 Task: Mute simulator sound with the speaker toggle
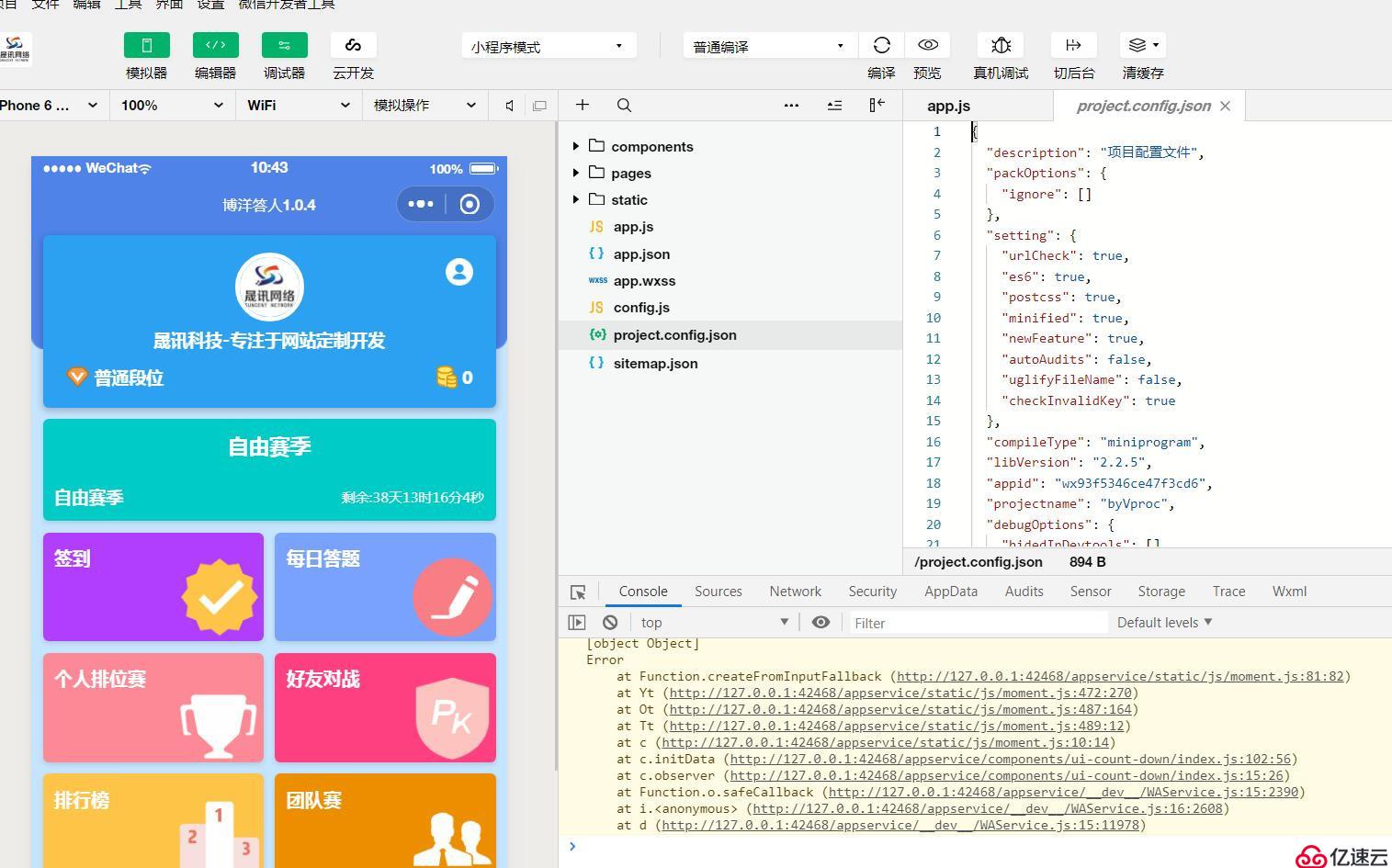pyautogui.click(x=508, y=105)
